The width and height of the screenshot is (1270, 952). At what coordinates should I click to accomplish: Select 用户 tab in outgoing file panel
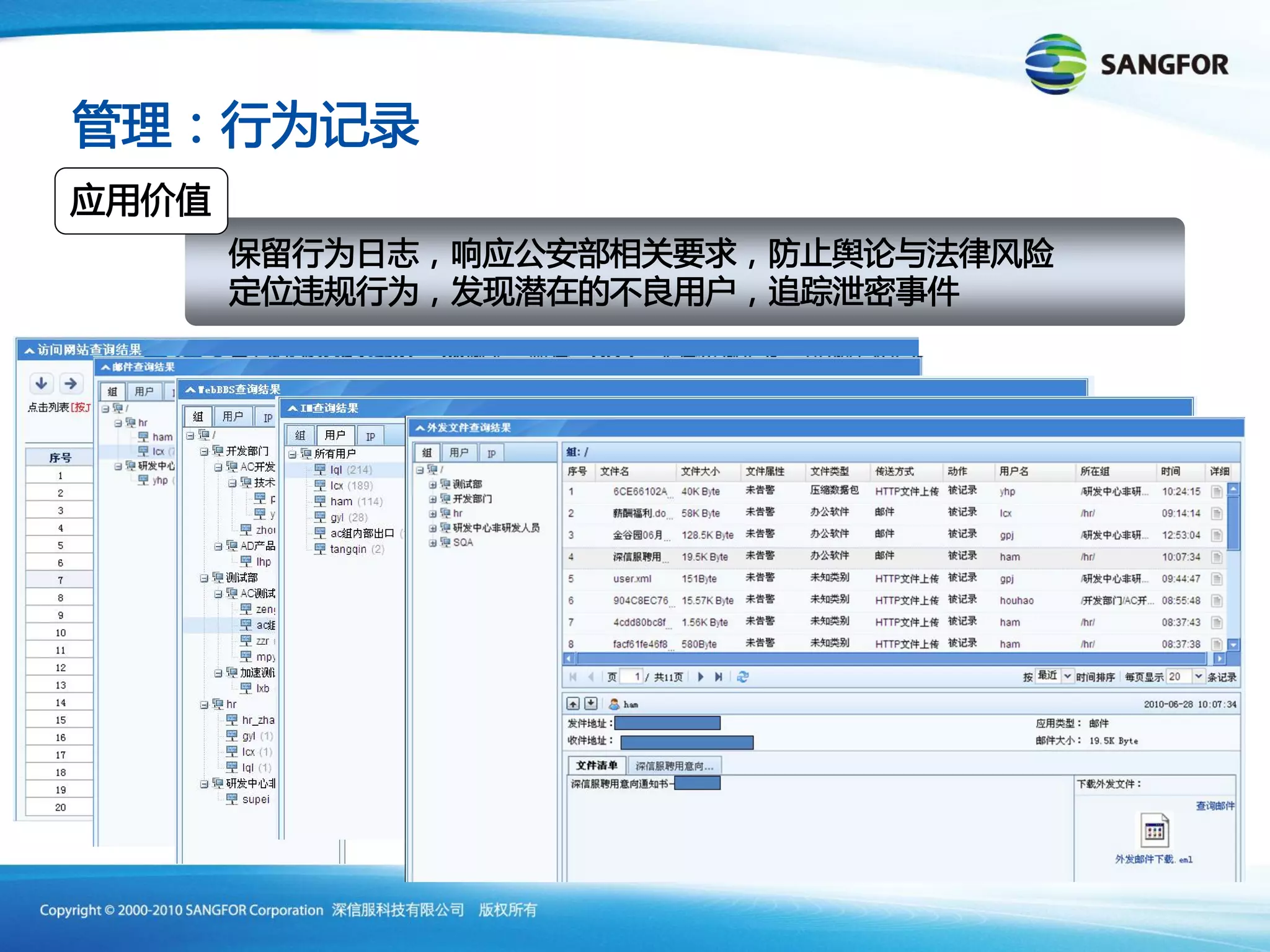(x=459, y=453)
